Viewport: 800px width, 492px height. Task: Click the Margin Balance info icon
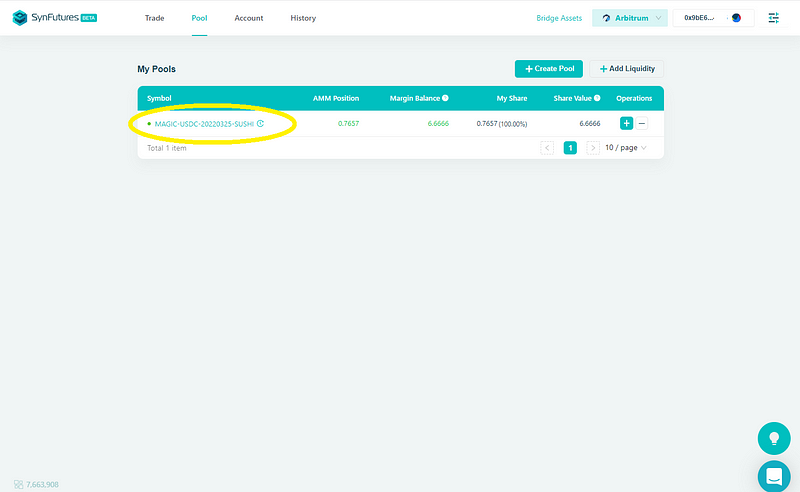coord(445,98)
